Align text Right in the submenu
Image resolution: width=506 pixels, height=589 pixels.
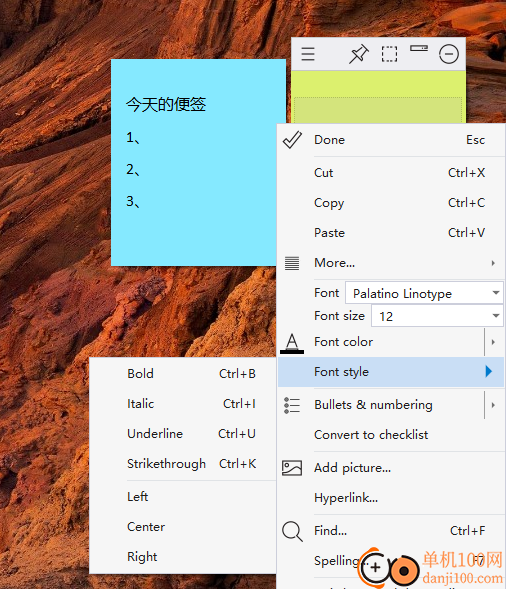[183, 557]
